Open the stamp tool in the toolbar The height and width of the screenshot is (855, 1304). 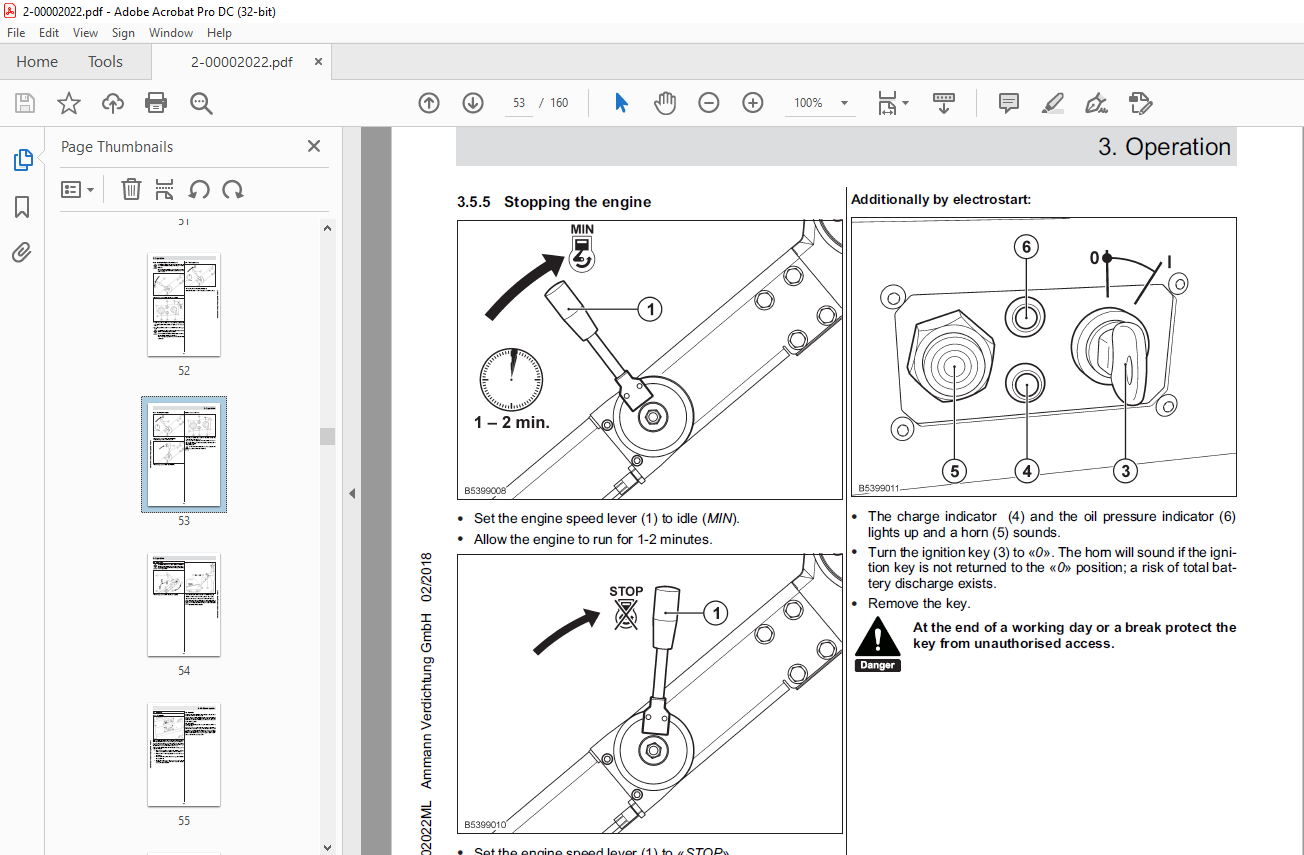1141,103
